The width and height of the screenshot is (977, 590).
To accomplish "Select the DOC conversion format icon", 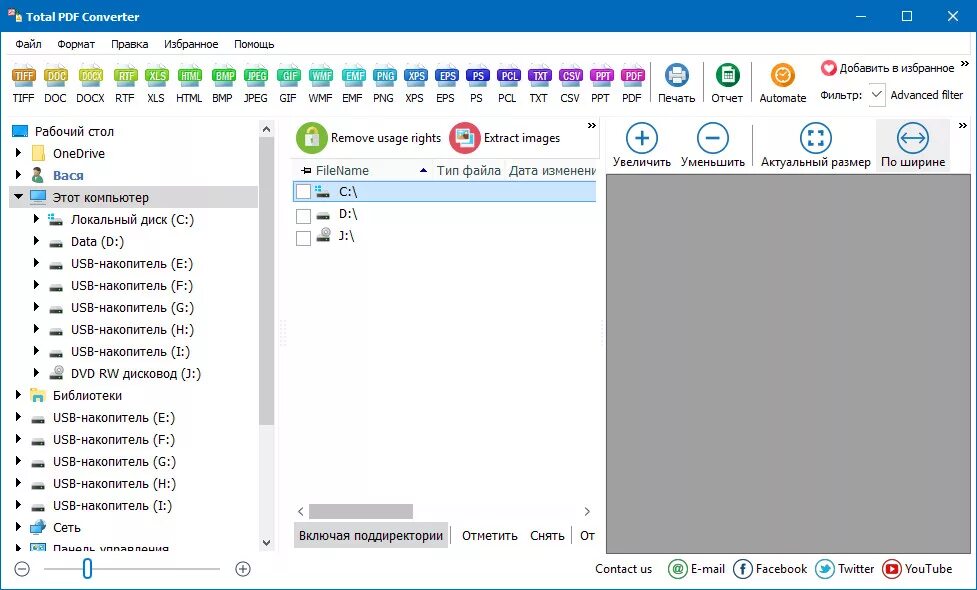I will tap(55, 76).
